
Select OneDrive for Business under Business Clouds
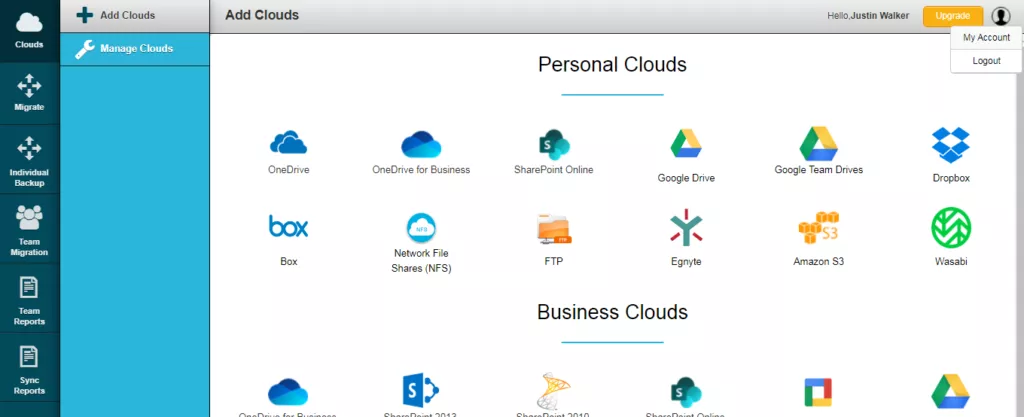coord(287,397)
